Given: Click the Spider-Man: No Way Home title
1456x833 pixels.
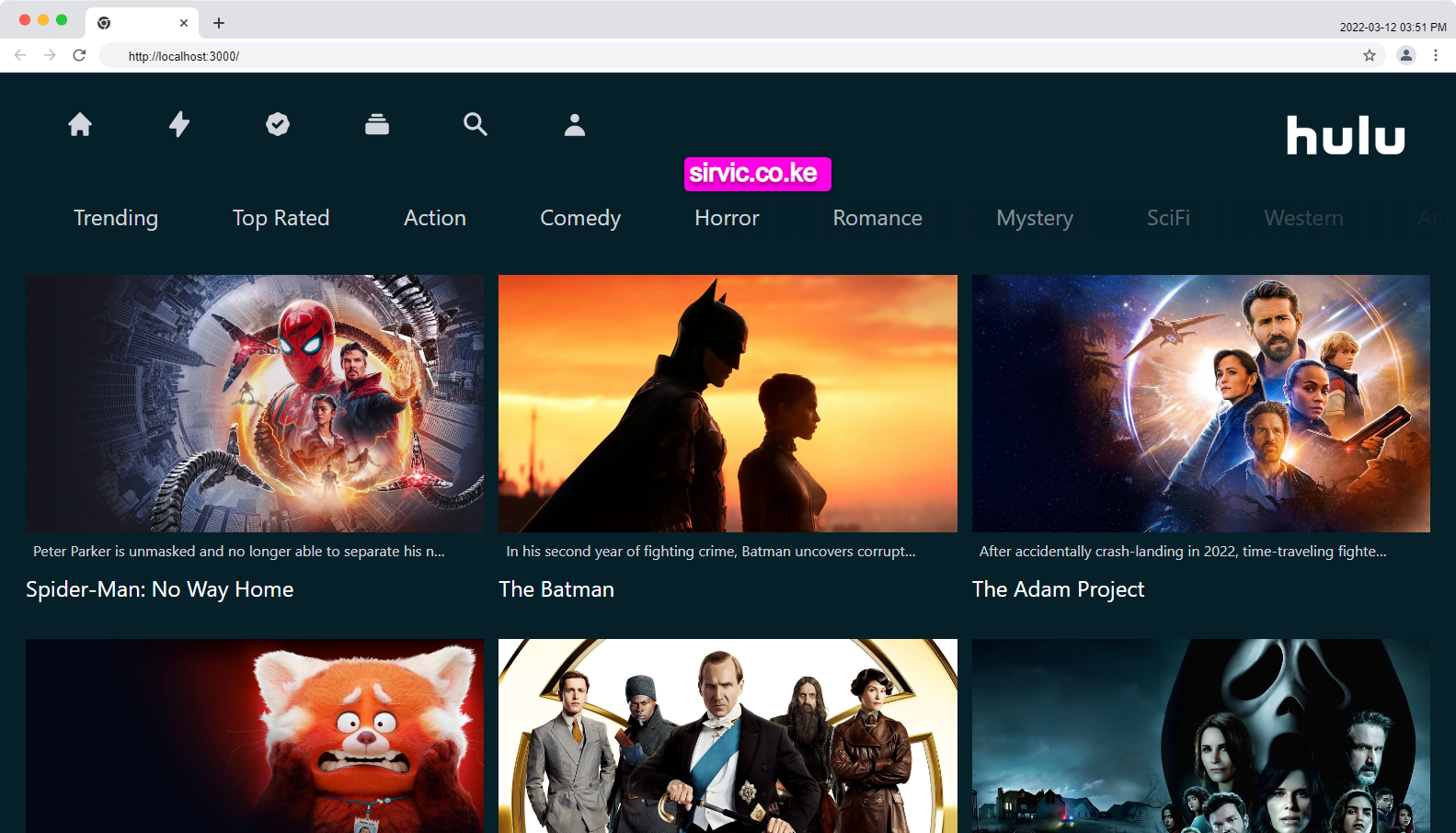Looking at the screenshot, I should tap(160, 589).
